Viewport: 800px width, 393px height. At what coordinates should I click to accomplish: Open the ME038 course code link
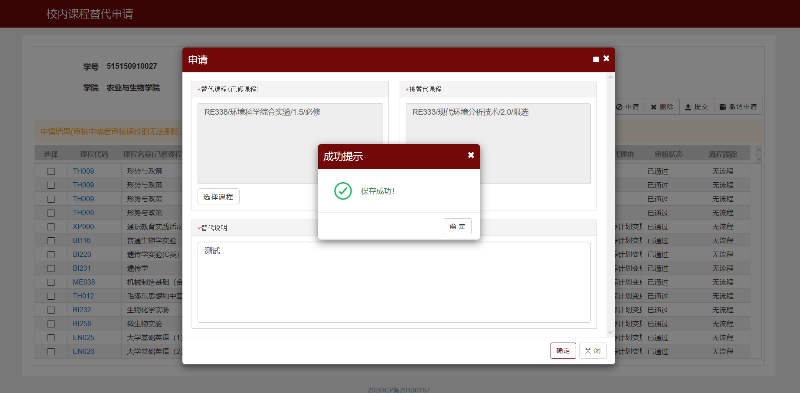point(84,282)
